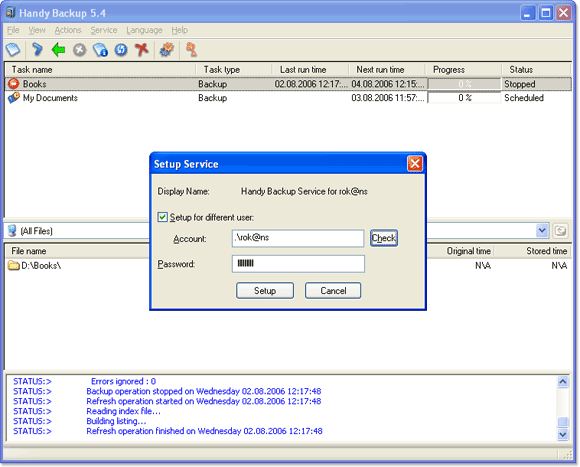Click next run time 03.08.2006 11:57

coord(388,98)
